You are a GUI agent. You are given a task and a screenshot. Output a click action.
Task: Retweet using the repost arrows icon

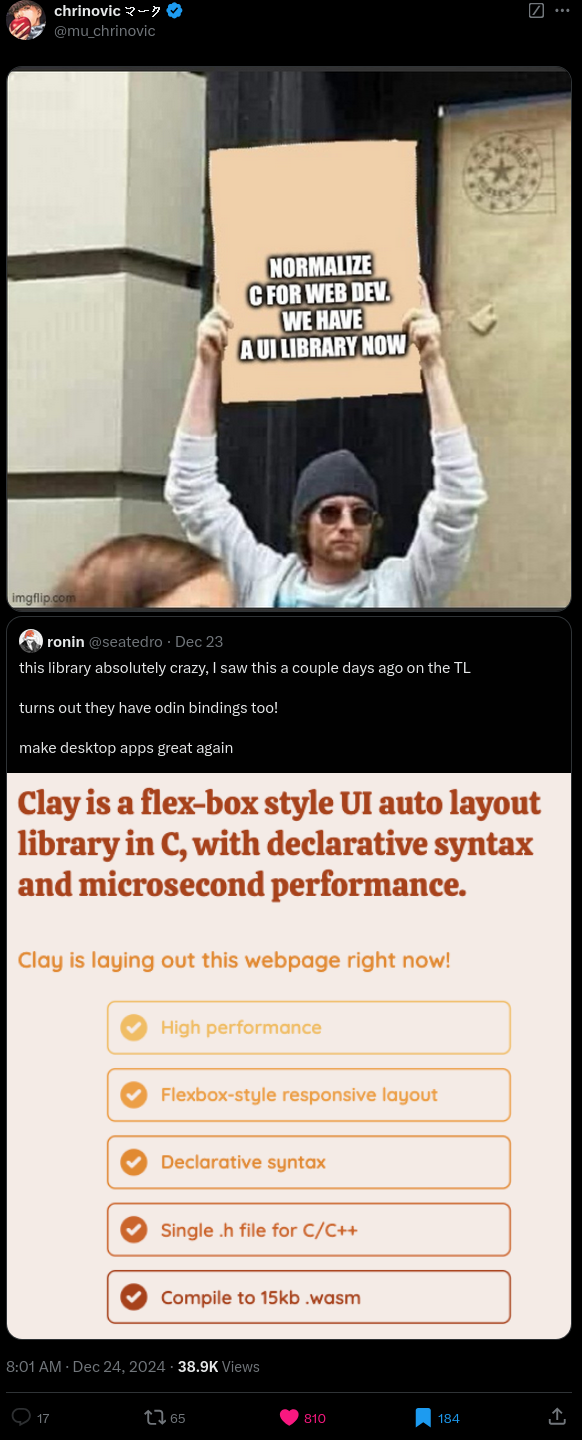point(155,1417)
